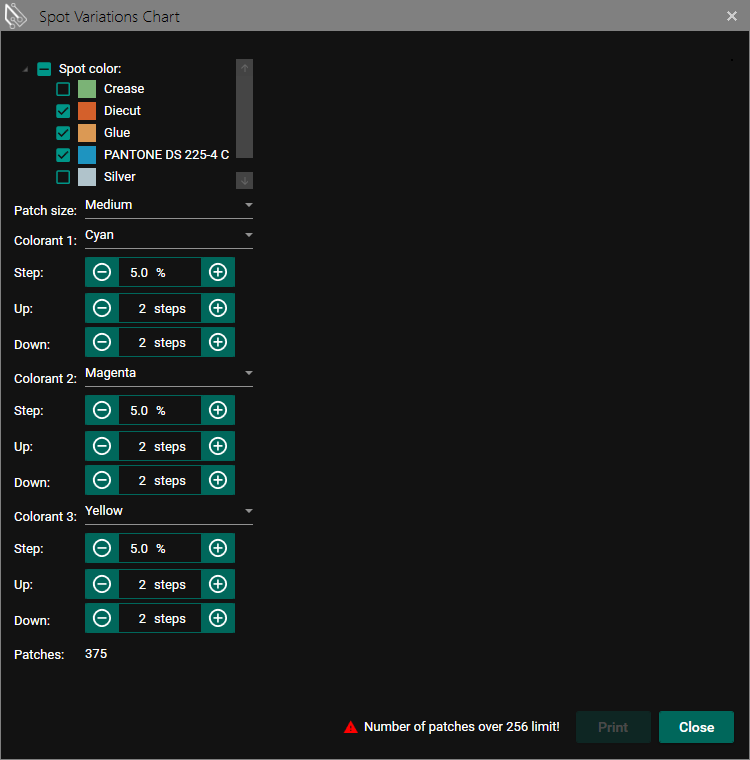
Task: Click the Close button
Action: click(x=696, y=727)
